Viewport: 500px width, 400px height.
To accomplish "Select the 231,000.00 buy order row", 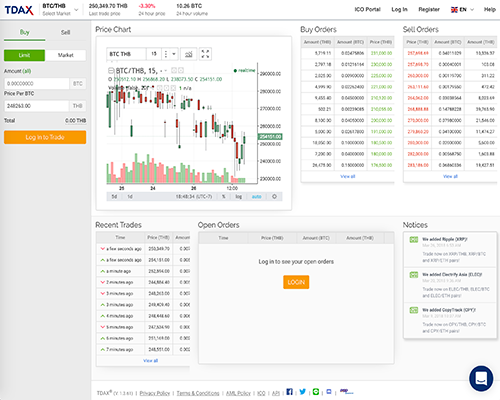I will pyautogui.click(x=348, y=53).
